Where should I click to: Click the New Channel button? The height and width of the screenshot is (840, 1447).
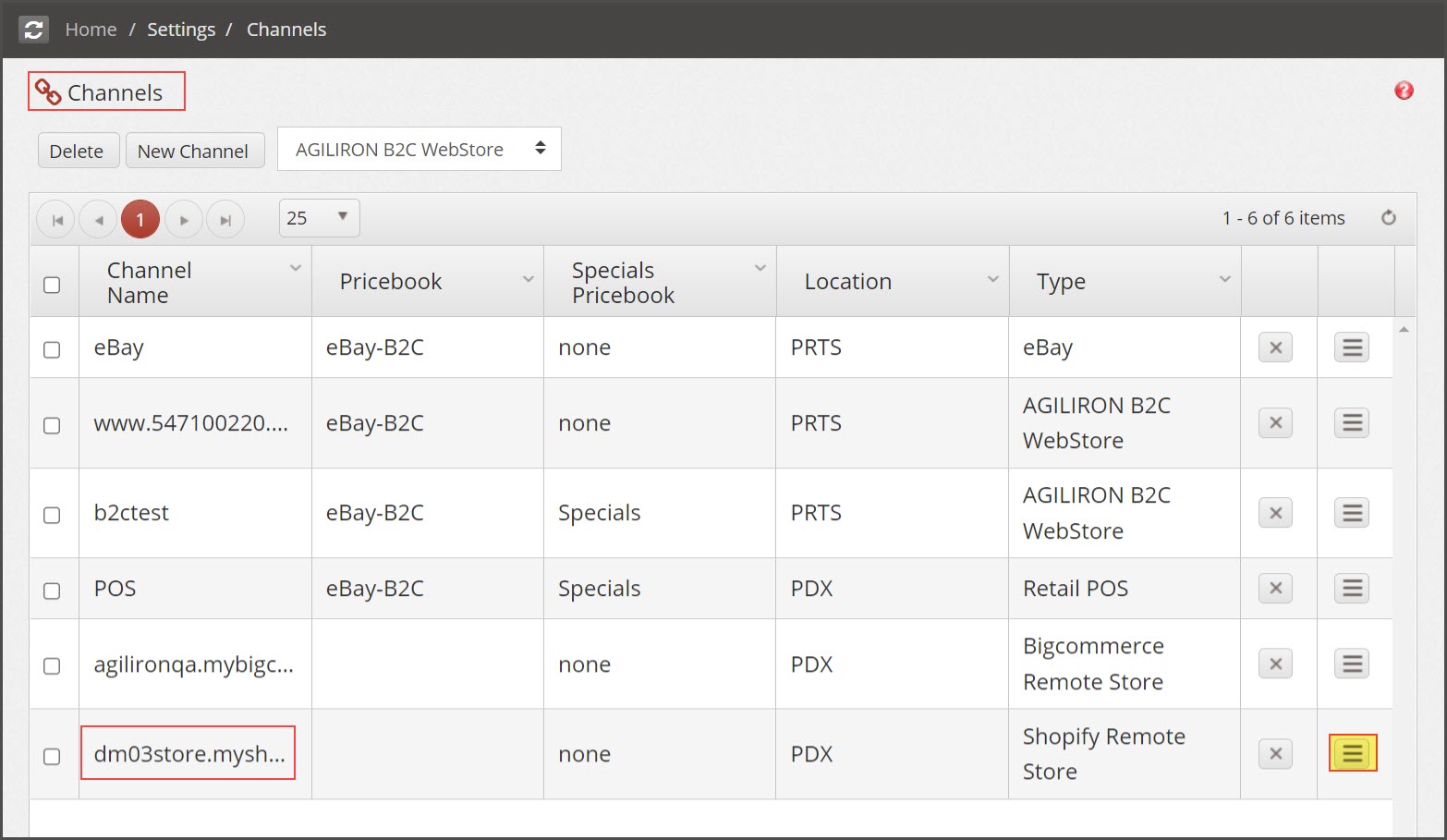pyautogui.click(x=193, y=151)
